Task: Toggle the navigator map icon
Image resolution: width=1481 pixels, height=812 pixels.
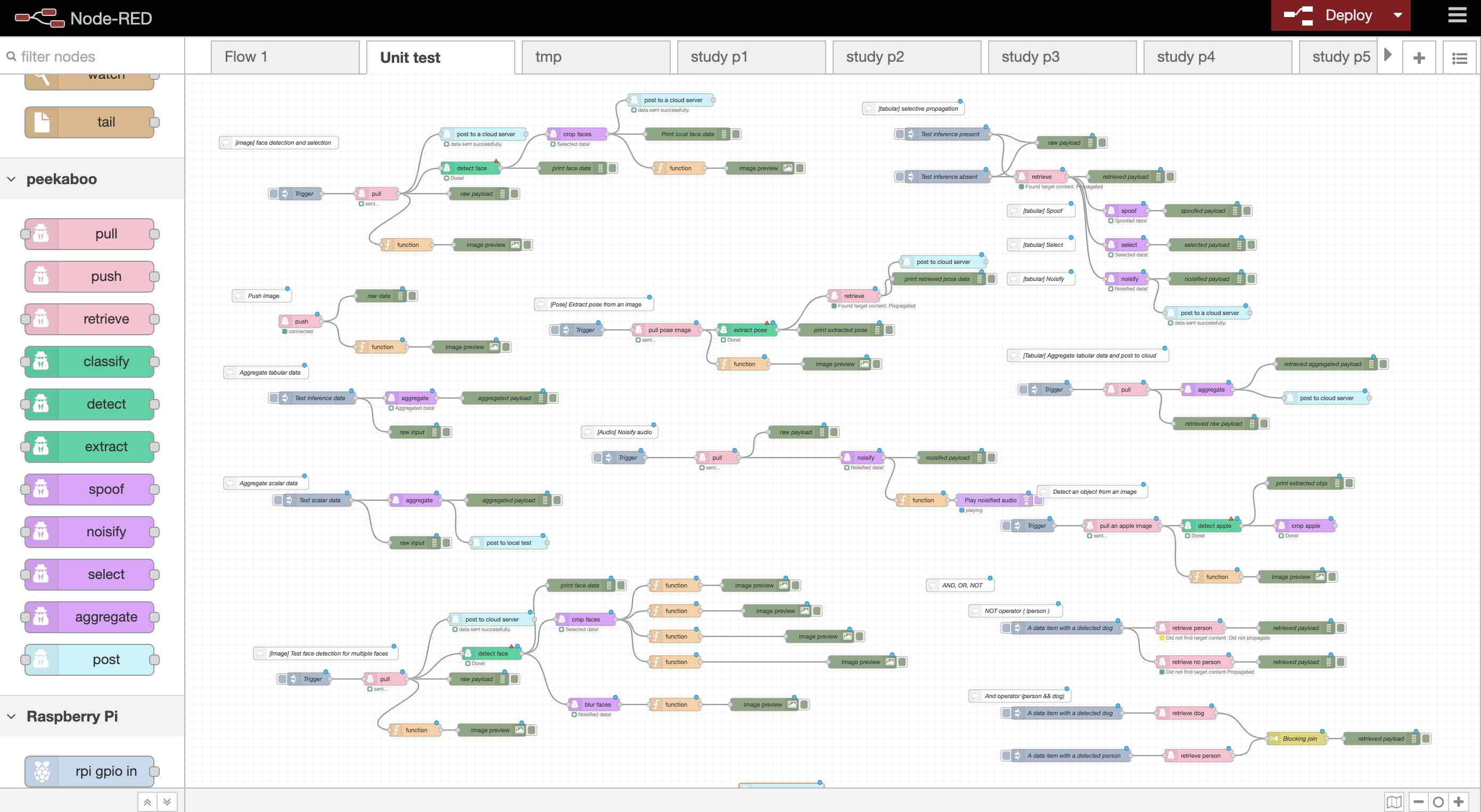Action: pyautogui.click(x=1394, y=802)
